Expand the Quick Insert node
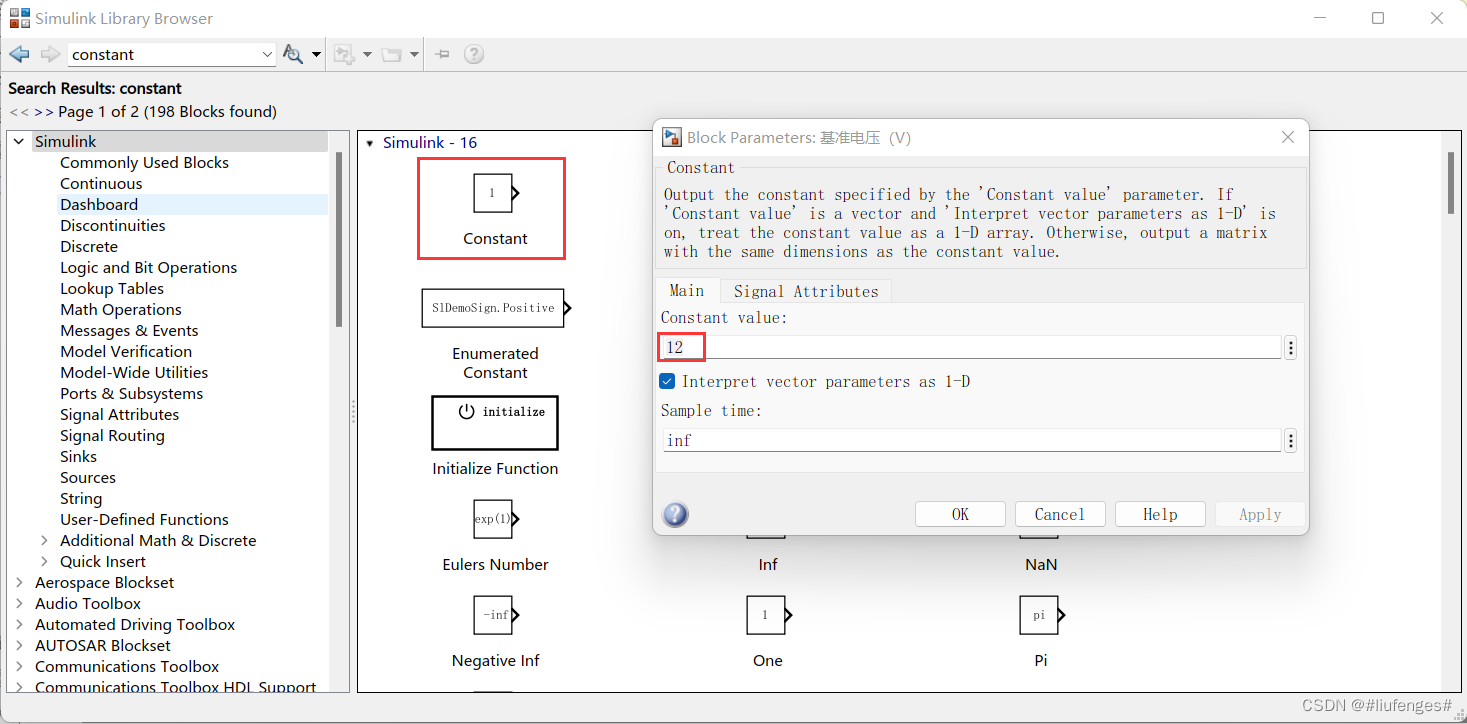 tap(44, 561)
